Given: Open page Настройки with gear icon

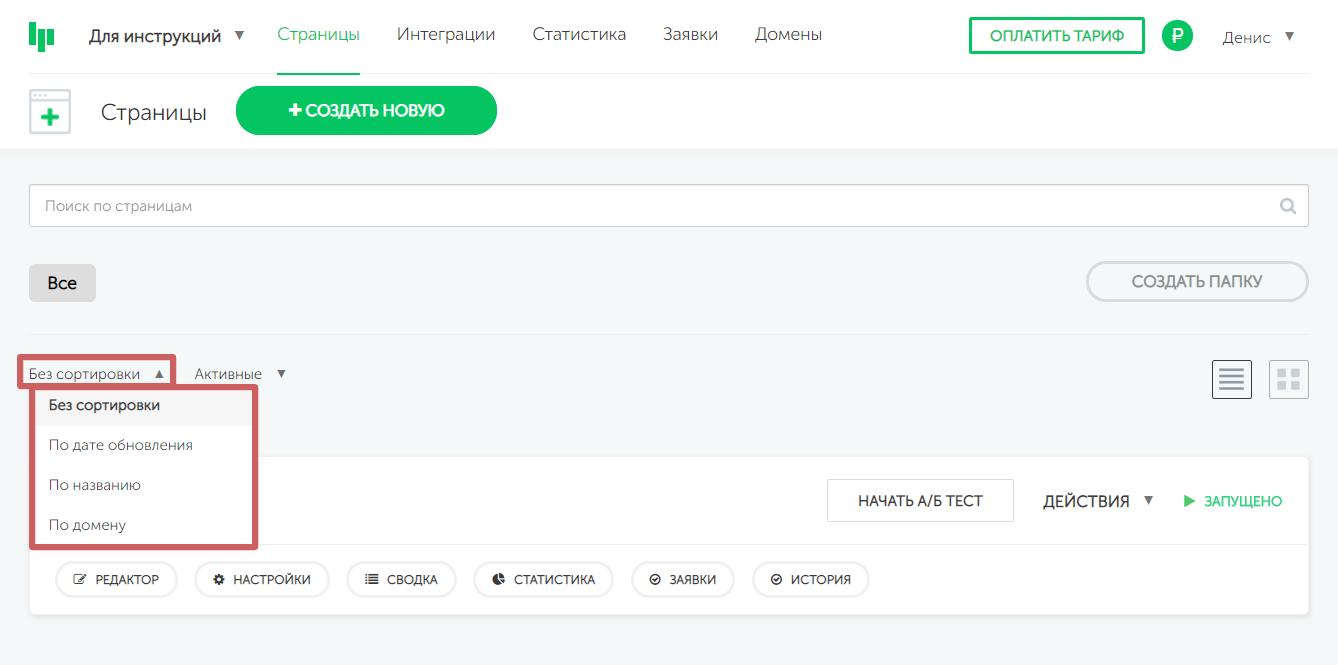Looking at the screenshot, I should (261, 579).
